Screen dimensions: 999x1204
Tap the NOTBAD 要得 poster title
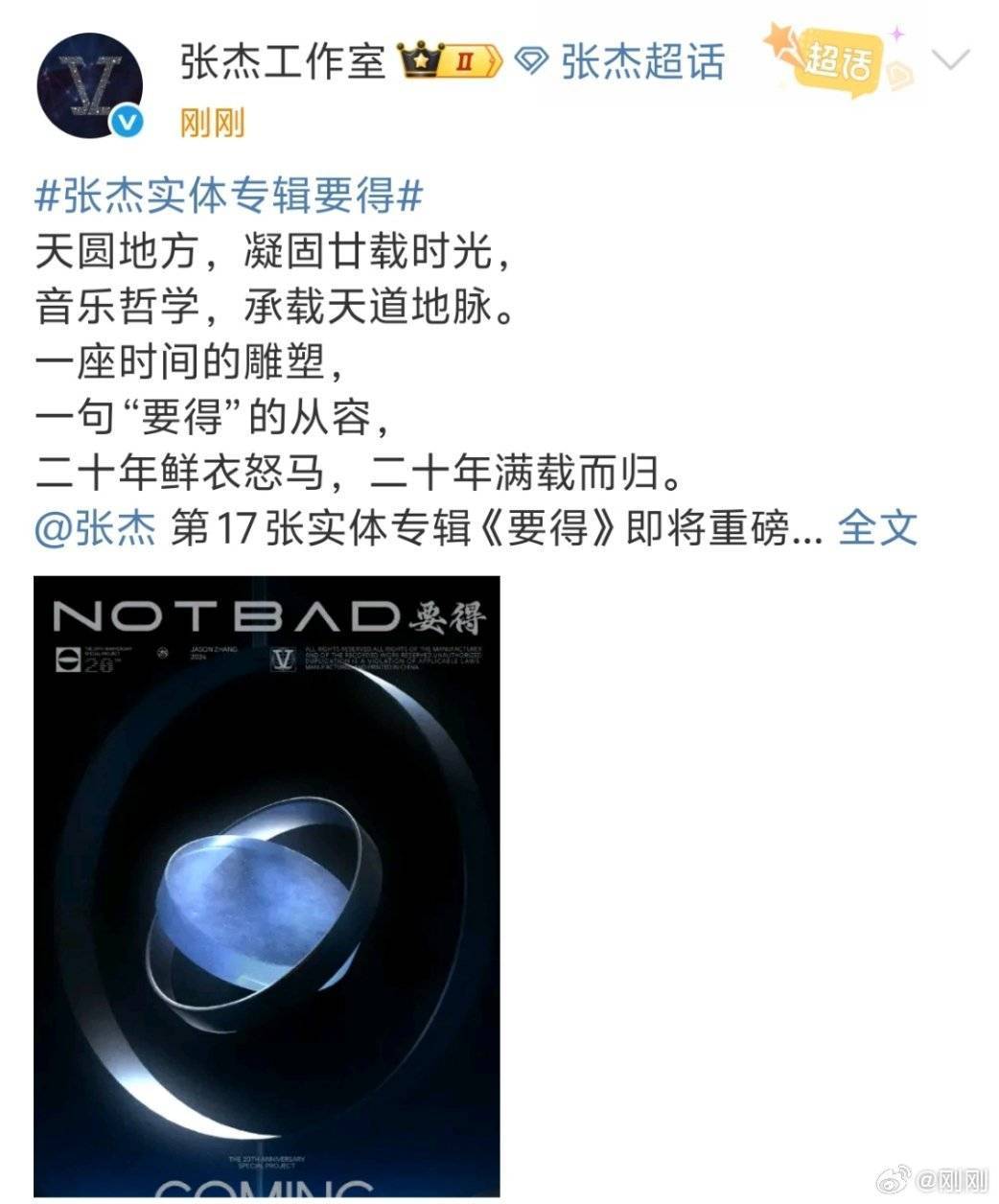click(269, 617)
